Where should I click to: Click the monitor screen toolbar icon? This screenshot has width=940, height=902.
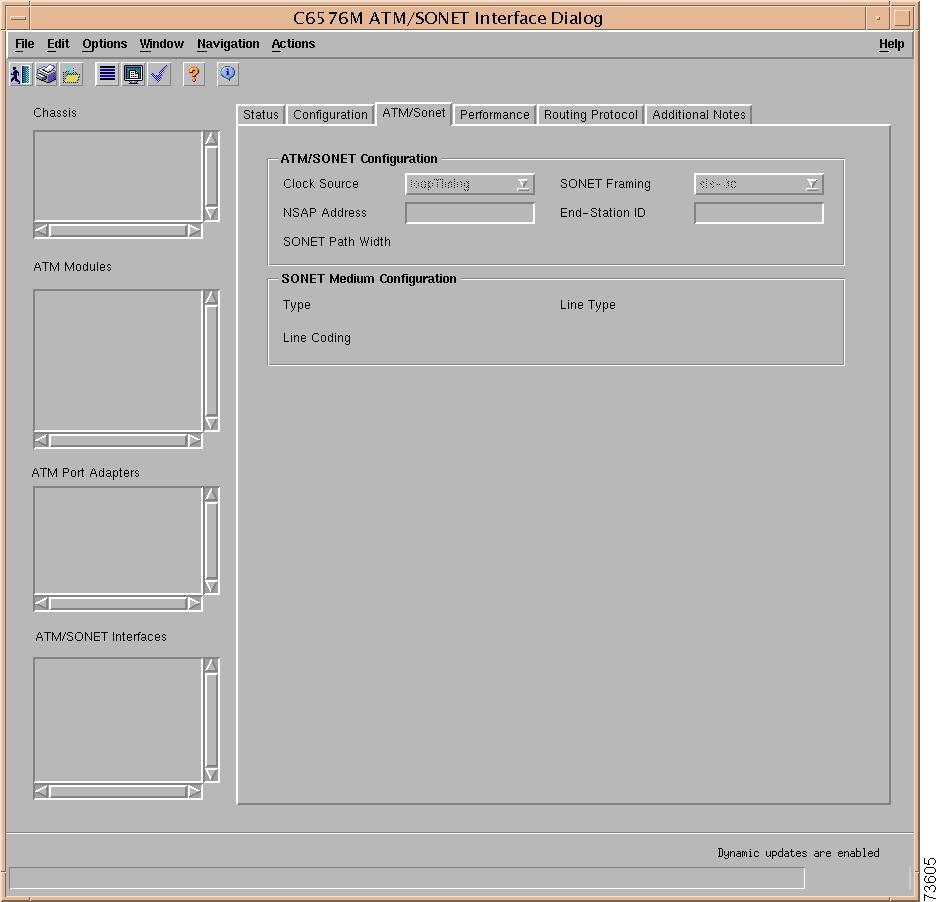133,74
